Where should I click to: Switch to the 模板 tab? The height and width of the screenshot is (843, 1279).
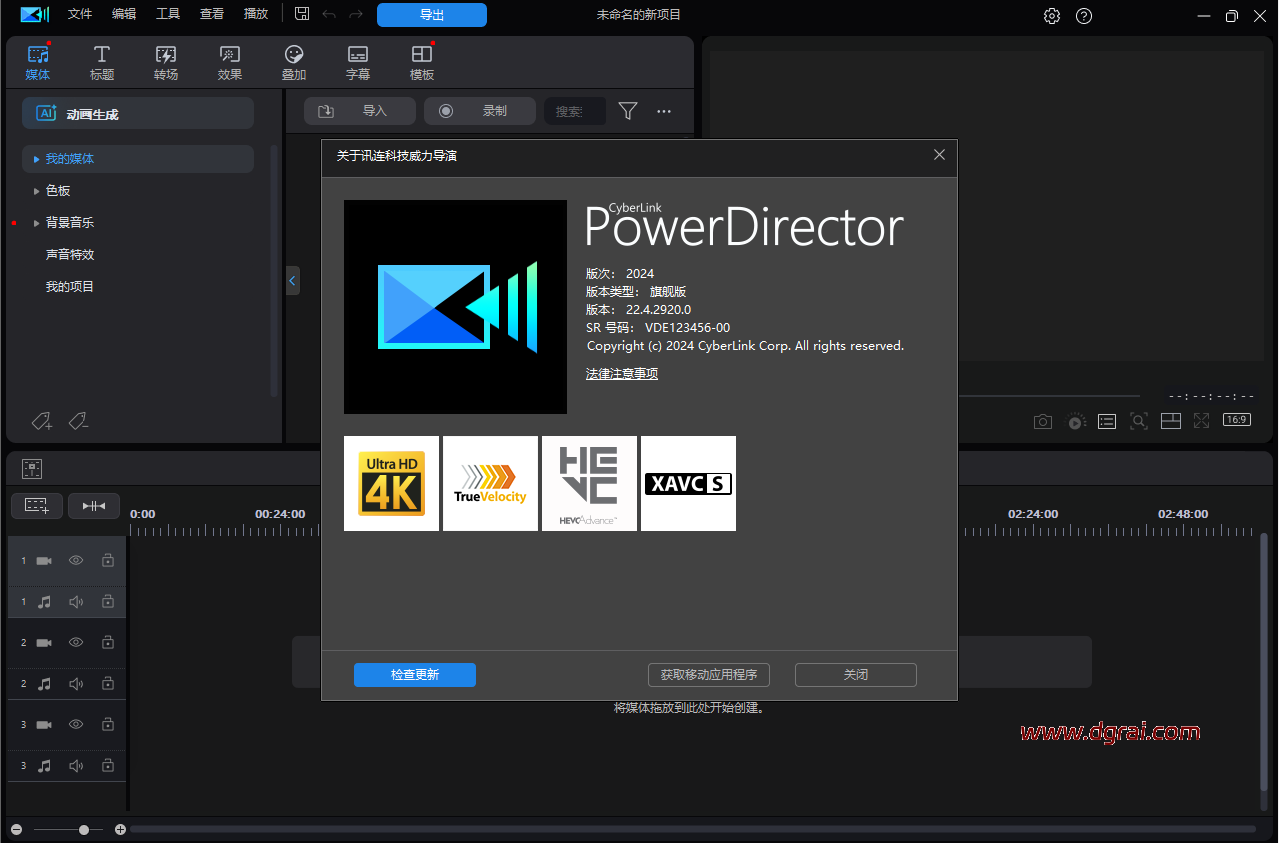click(x=422, y=63)
